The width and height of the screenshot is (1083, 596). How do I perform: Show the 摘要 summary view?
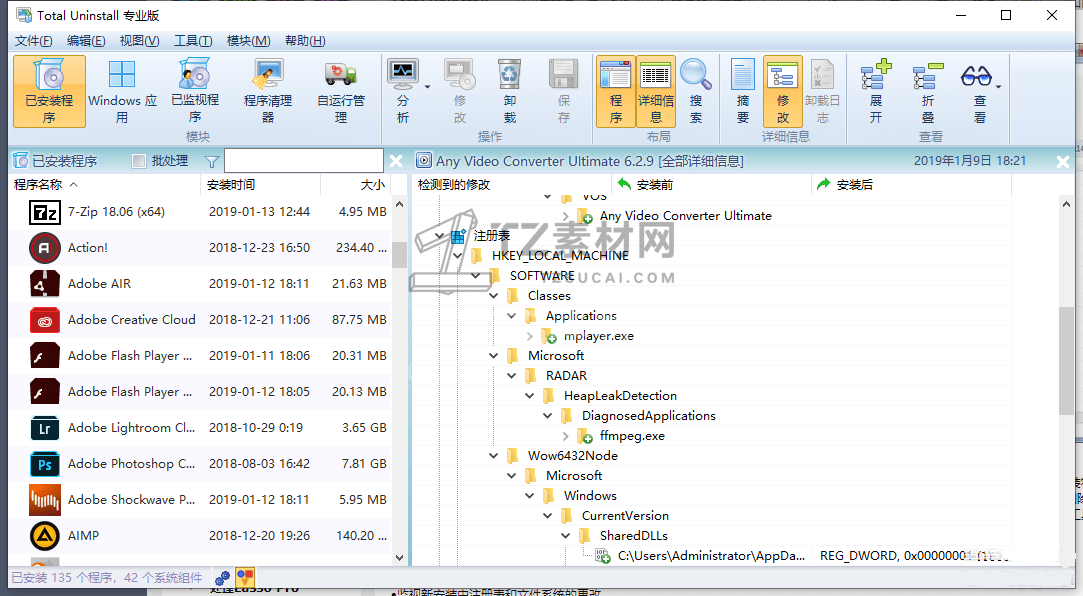click(742, 91)
